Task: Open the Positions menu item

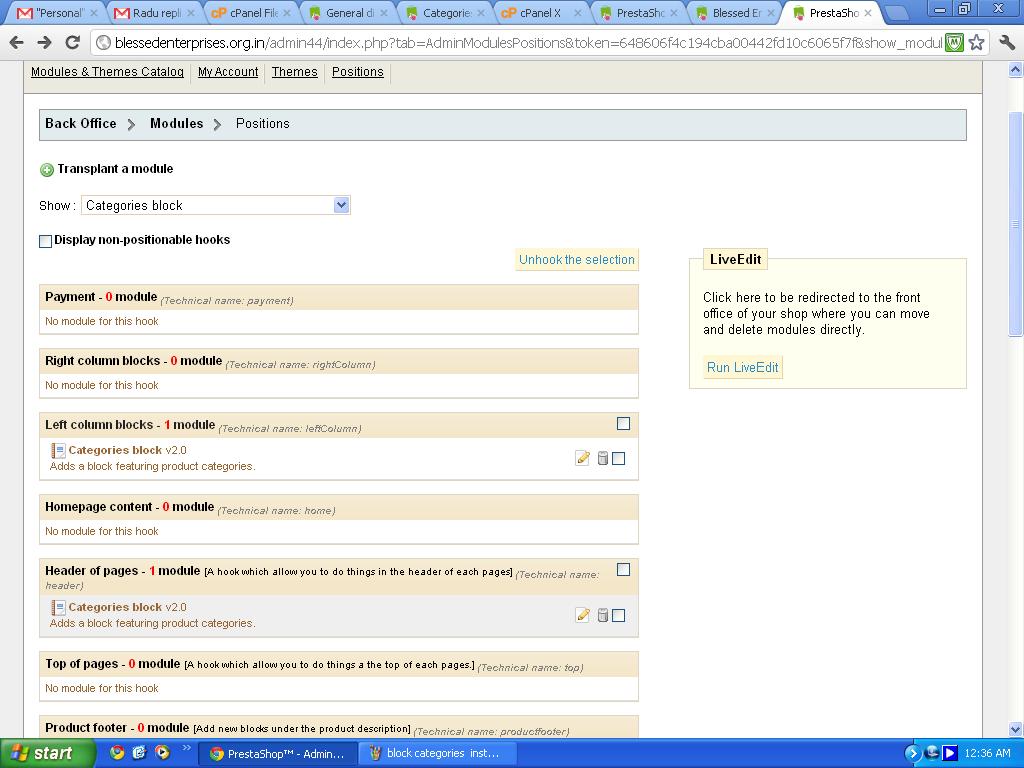Action: coord(358,72)
